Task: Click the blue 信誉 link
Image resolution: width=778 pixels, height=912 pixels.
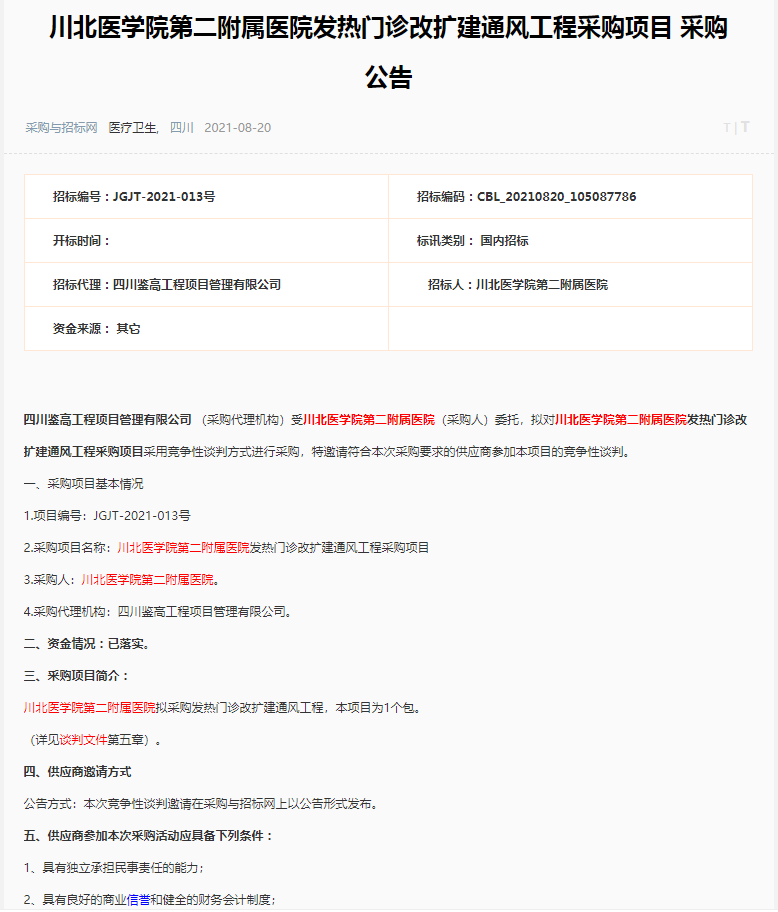Action: tap(138, 900)
